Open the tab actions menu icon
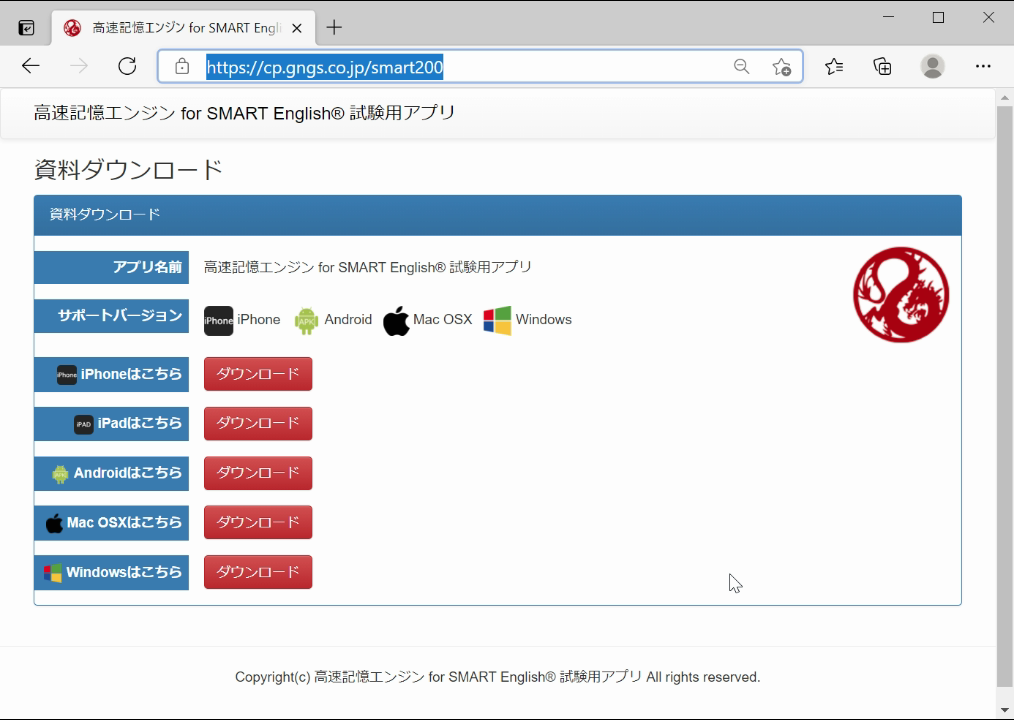 click(x=26, y=28)
